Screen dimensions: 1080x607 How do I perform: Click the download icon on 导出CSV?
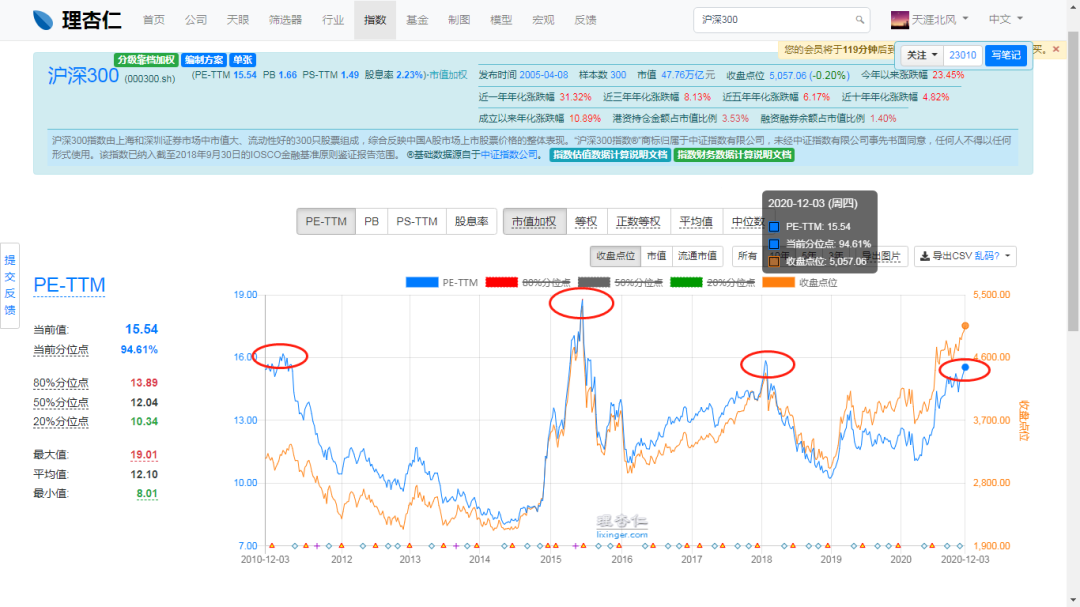[x=925, y=256]
